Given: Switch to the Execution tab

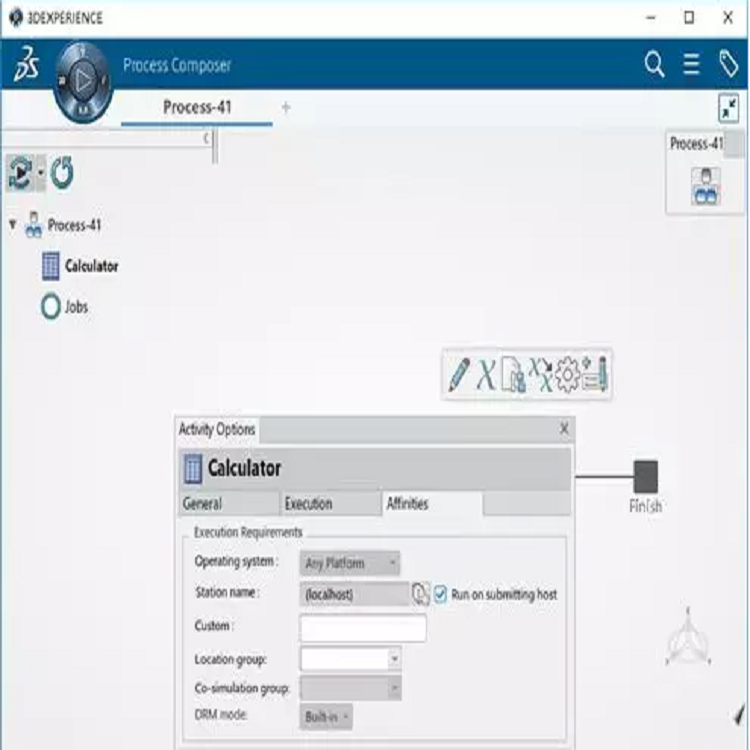Looking at the screenshot, I should point(308,504).
